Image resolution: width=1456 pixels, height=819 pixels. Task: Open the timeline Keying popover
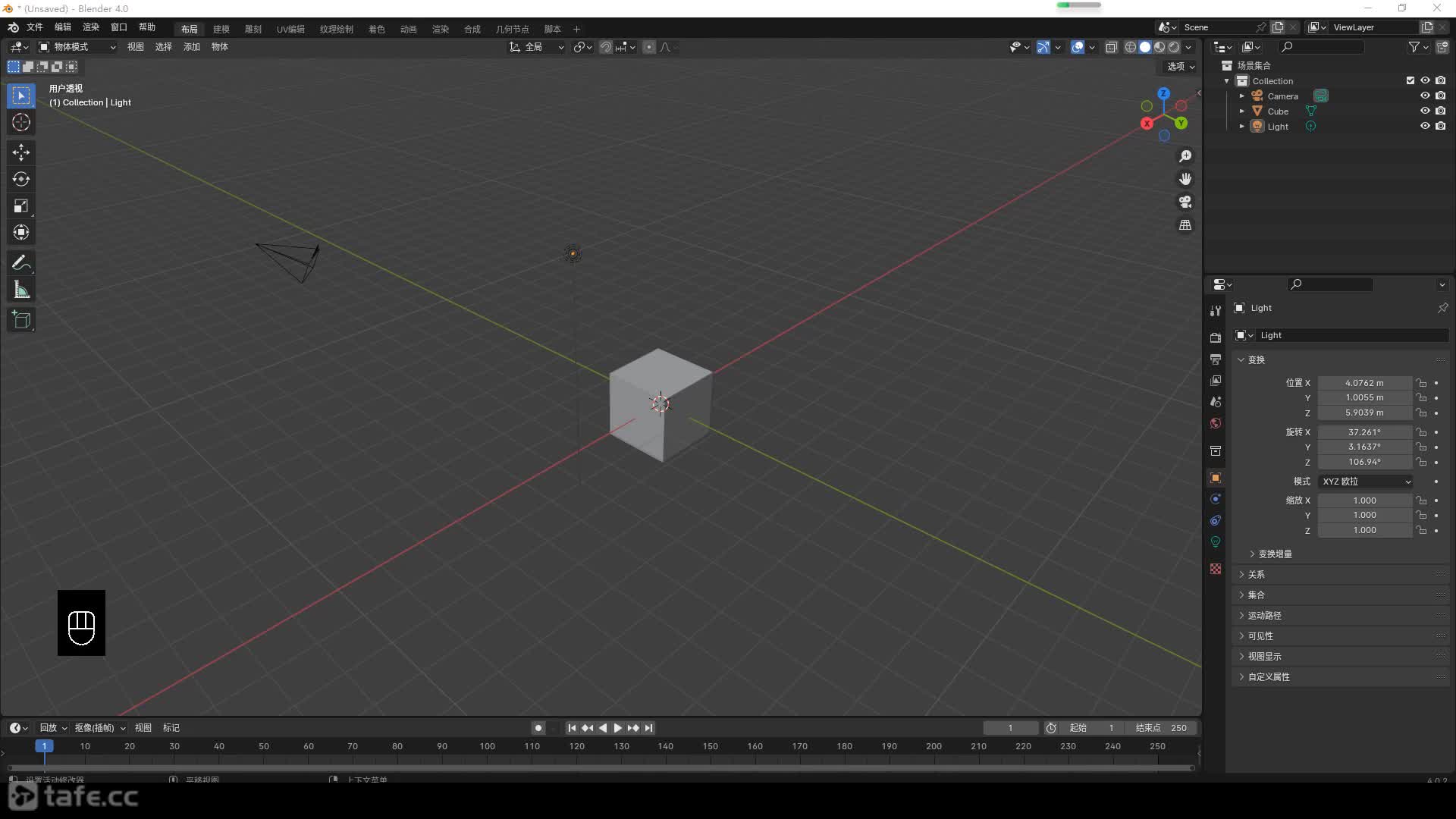click(x=100, y=728)
